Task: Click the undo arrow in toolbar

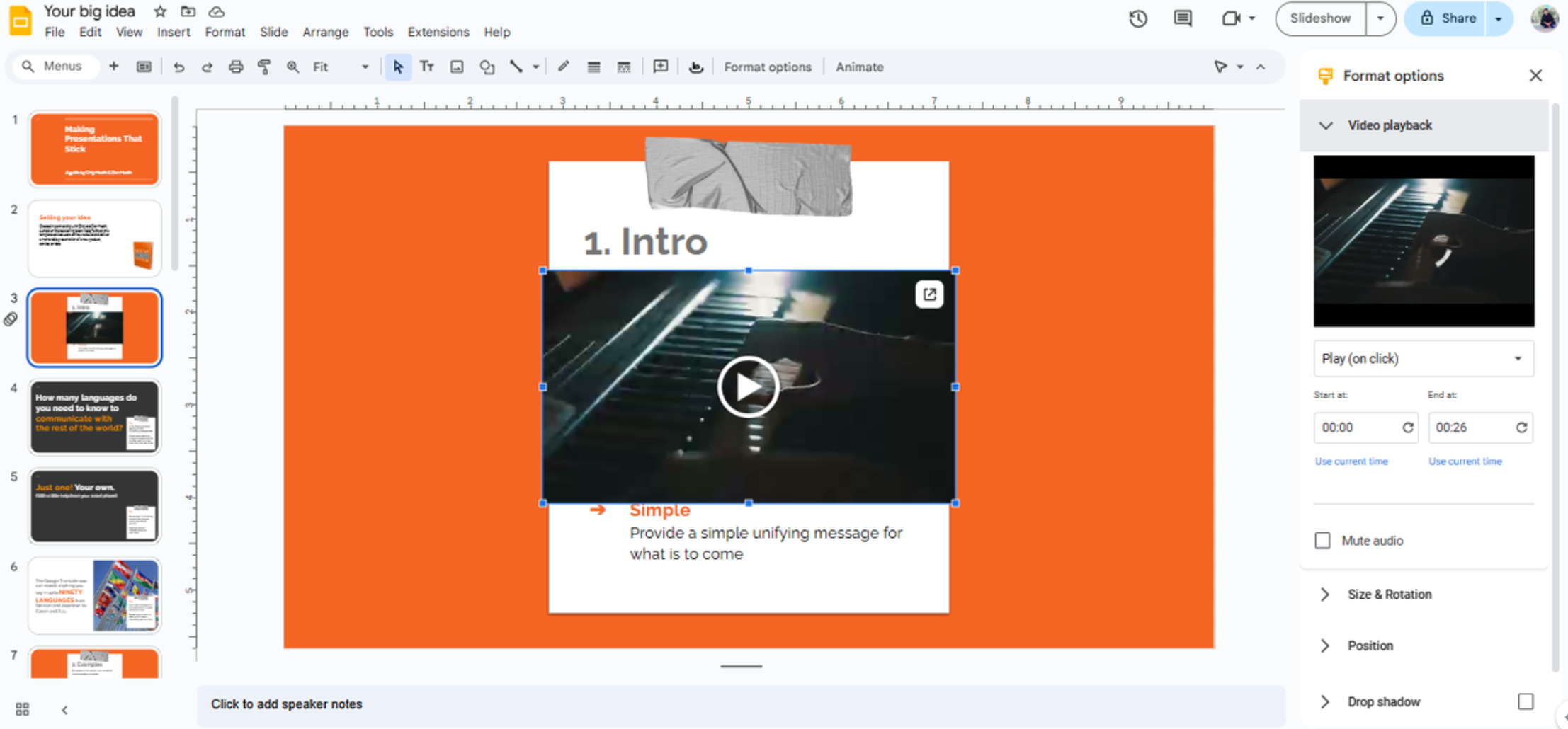Action: click(x=178, y=67)
